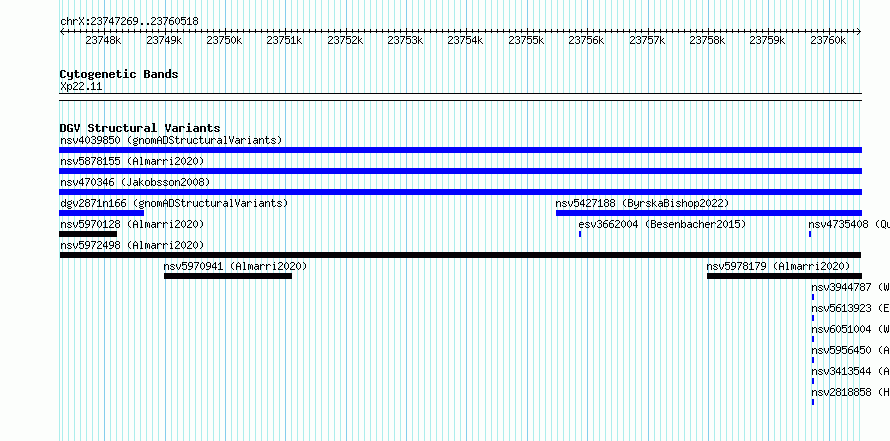
Task: Click the 23754k ruler tick label
Action: (465, 40)
